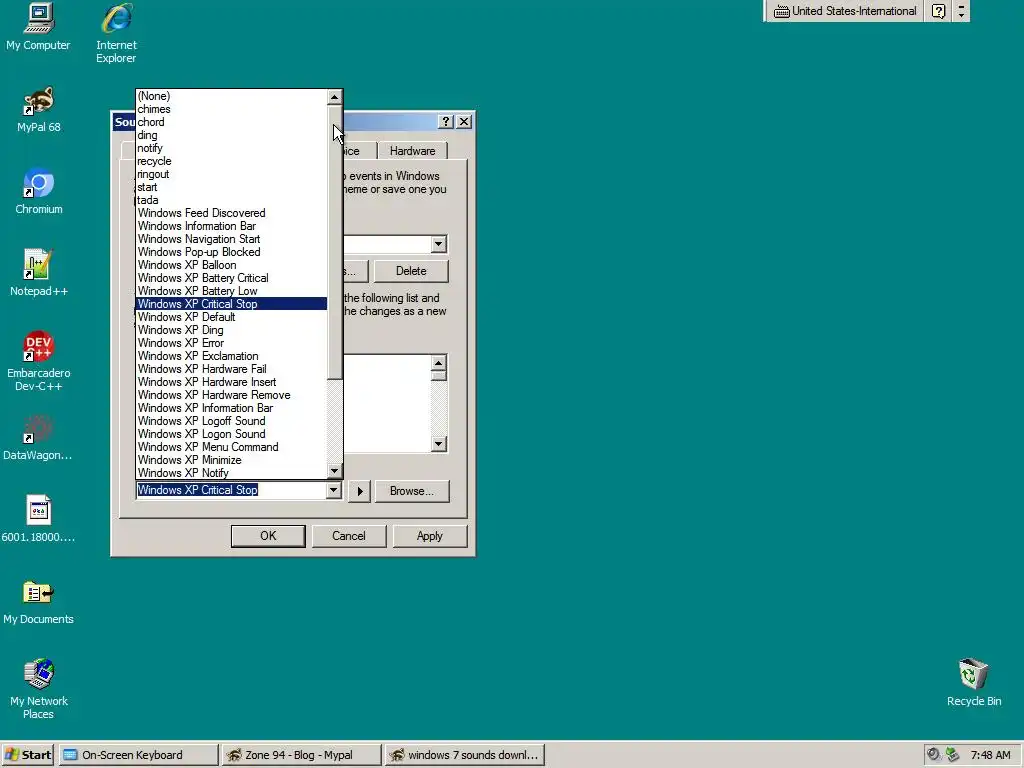Image resolution: width=1024 pixels, height=768 pixels.
Task: Pick Windows Pop-up Blocked sound
Action: [x=231, y=252]
